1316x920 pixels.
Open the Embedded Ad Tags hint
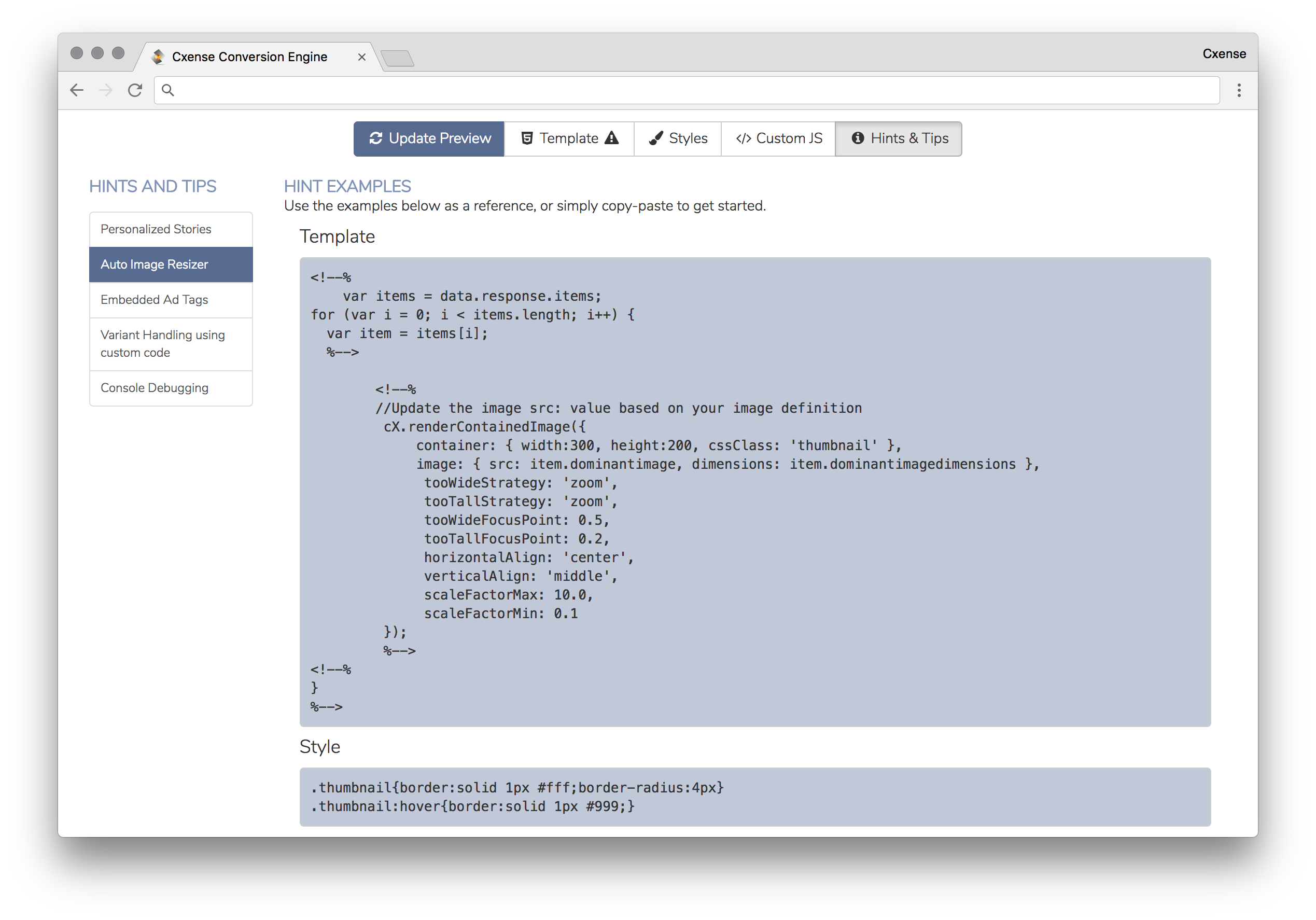tap(171, 300)
